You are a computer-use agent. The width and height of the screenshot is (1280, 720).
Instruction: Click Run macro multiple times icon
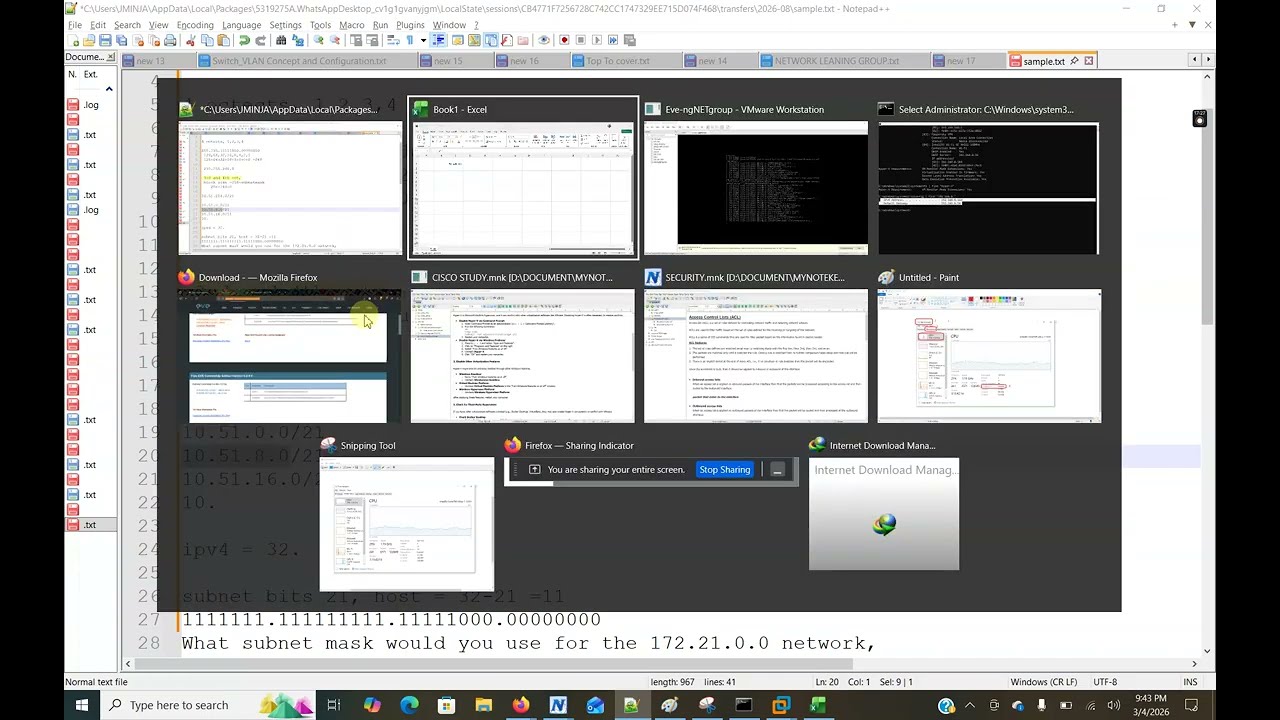[613, 40]
